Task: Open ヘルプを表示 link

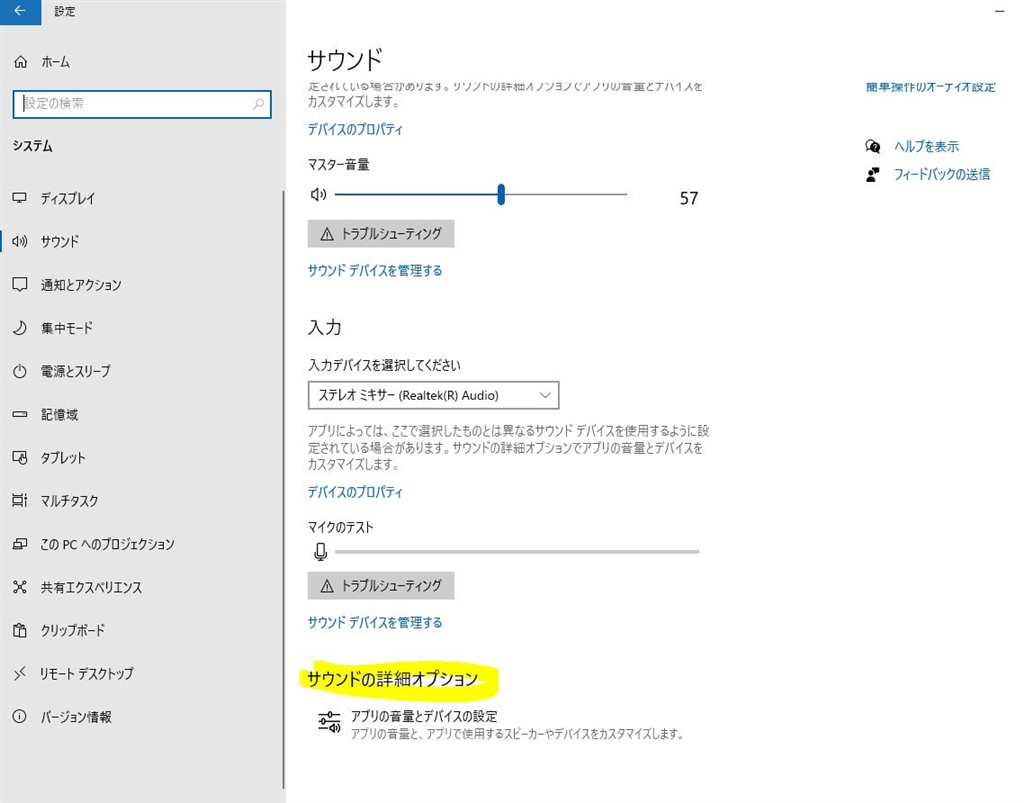Action: [x=926, y=146]
